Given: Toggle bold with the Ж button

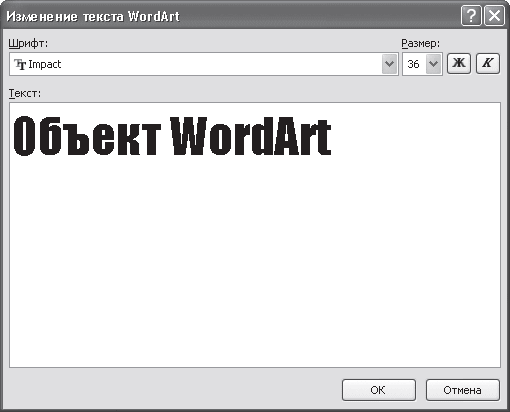Looking at the screenshot, I should click(x=459, y=63).
